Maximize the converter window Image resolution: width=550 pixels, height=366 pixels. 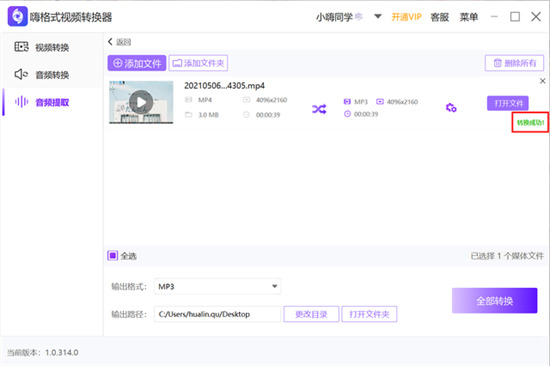[x=515, y=16]
